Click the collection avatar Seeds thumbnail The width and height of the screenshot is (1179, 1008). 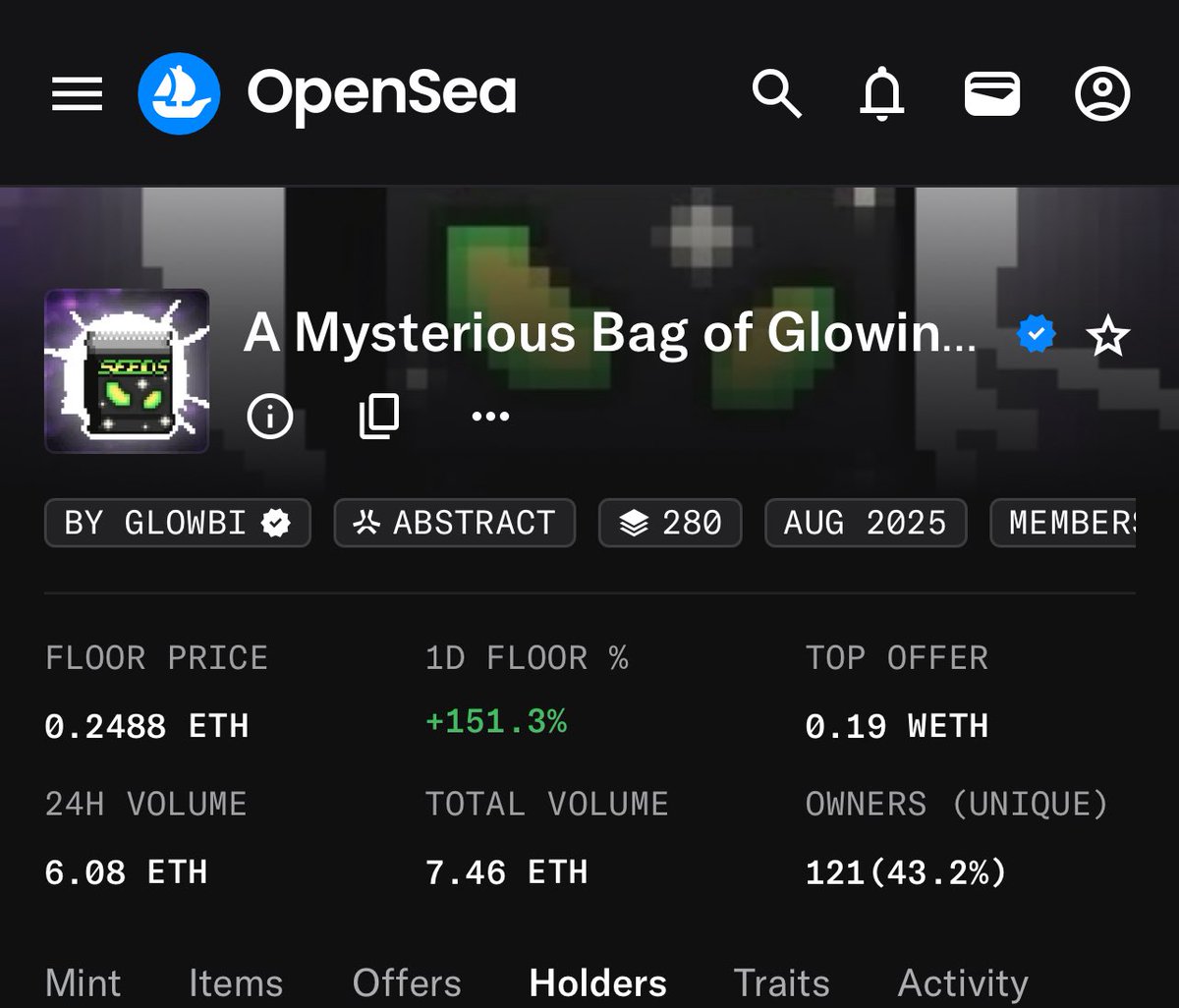click(x=127, y=370)
